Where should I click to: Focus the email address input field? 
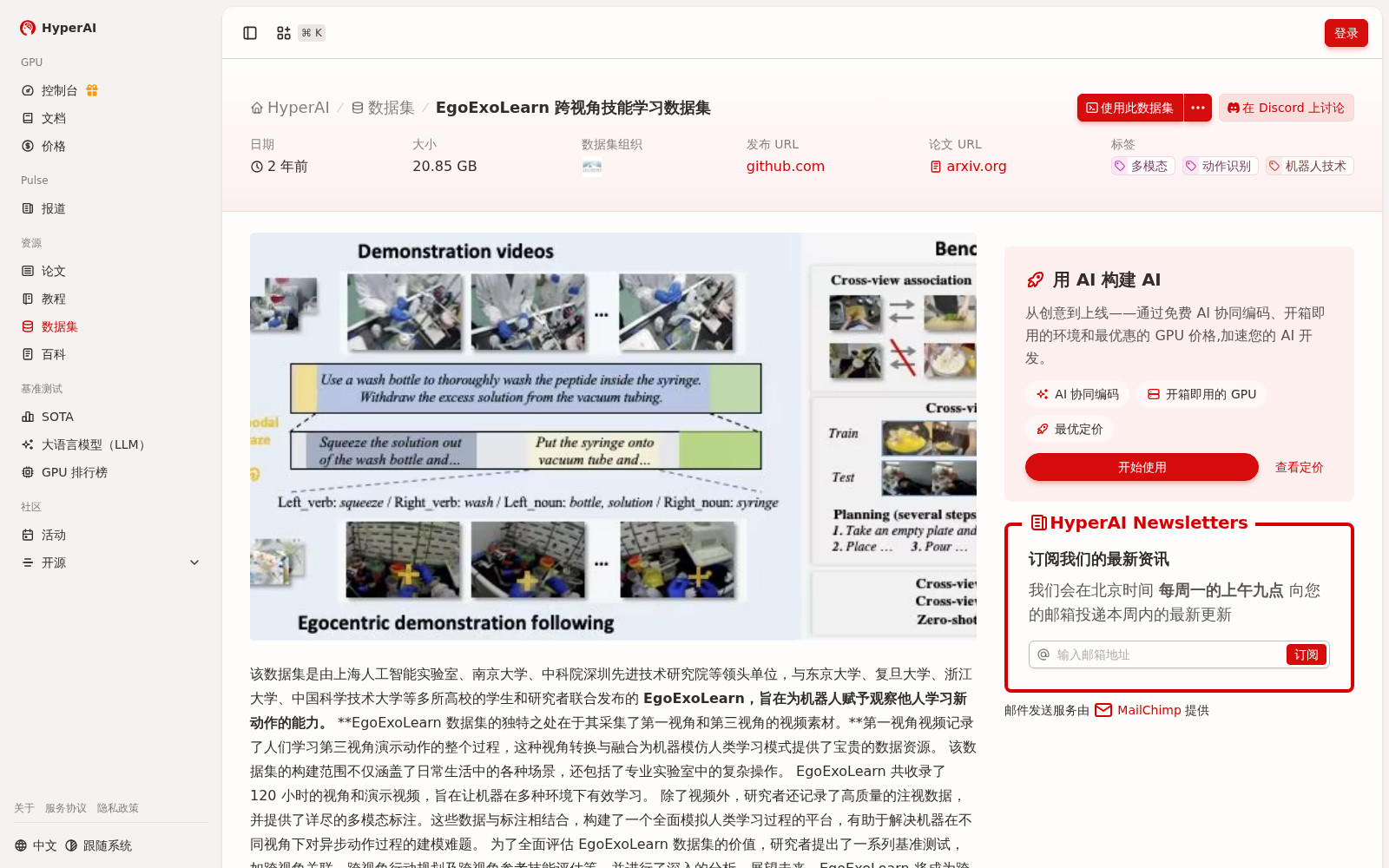pyautogui.click(x=1168, y=654)
